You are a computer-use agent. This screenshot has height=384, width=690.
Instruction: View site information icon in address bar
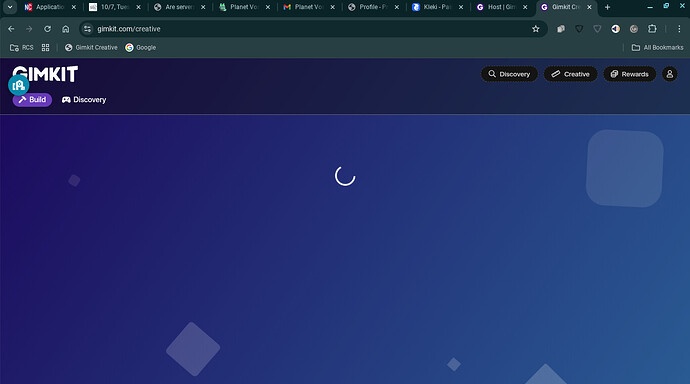(x=88, y=29)
